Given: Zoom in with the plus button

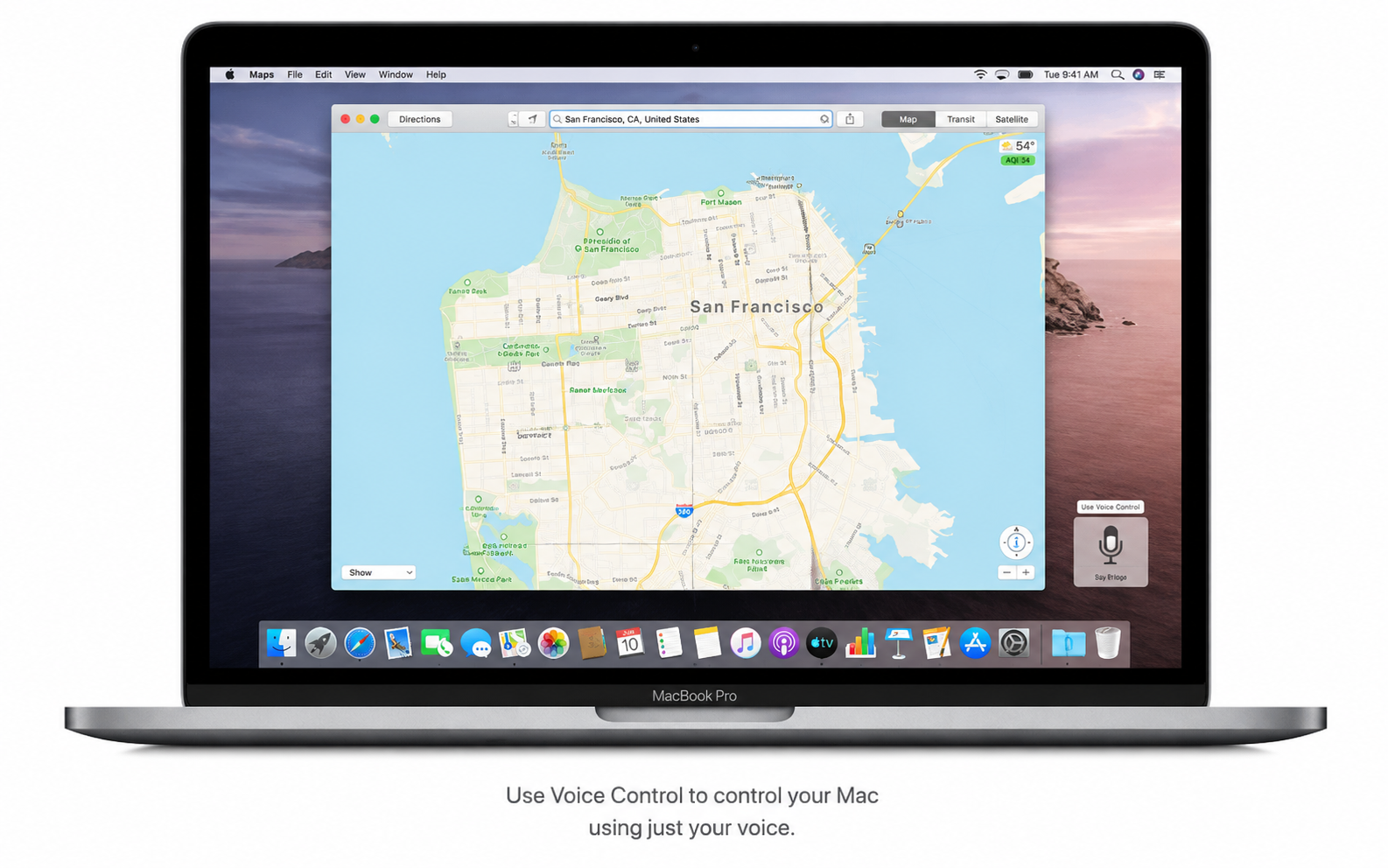Looking at the screenshot, I should (1026, 572).
